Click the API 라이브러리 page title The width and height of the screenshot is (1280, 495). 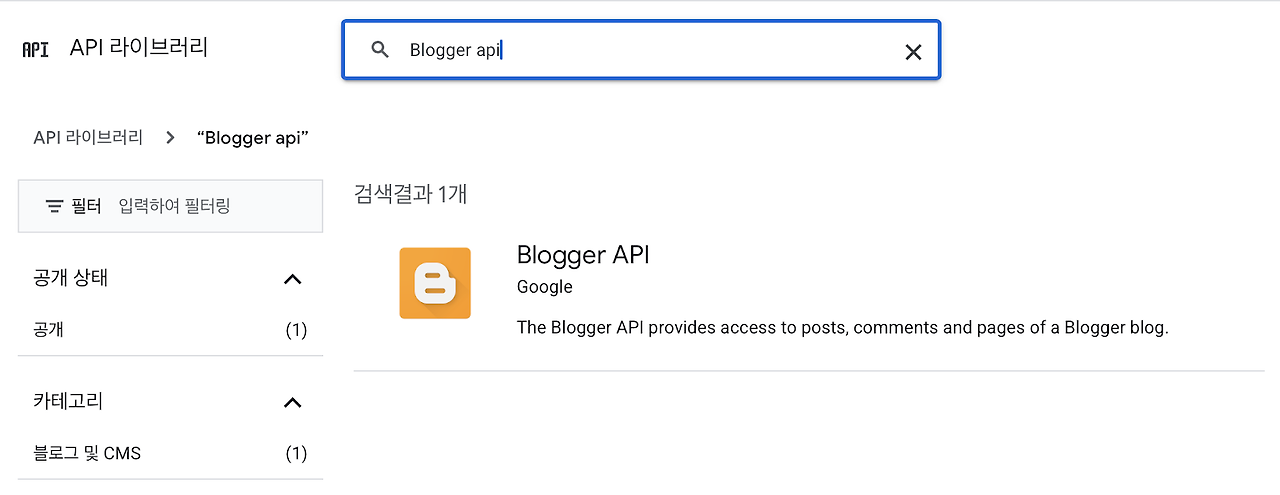click(x=139, y=47)
